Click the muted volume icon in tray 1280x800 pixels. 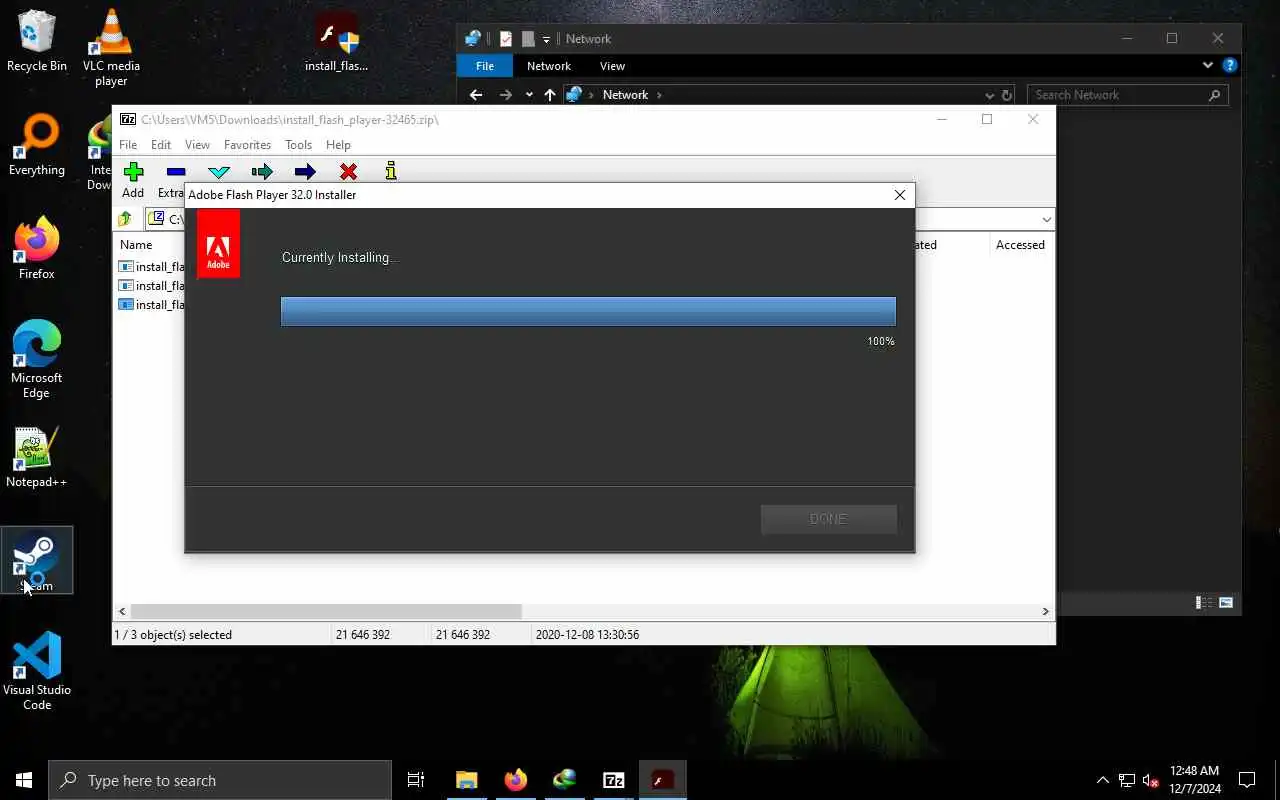click(x=1151, y=780)
